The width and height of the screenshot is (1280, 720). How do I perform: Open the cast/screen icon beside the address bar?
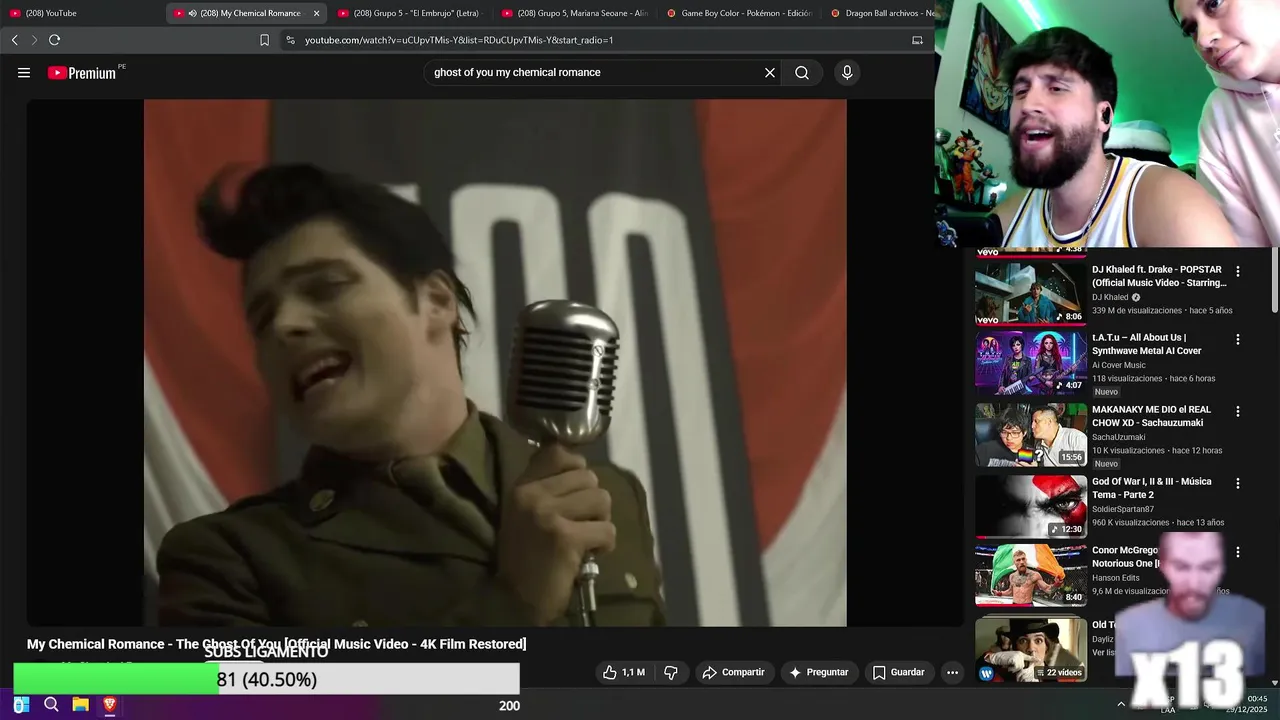click(917, 40)
